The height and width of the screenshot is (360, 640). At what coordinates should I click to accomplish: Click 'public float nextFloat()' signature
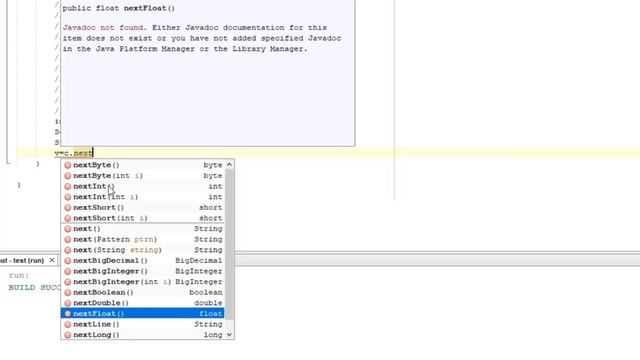point(119,8)
